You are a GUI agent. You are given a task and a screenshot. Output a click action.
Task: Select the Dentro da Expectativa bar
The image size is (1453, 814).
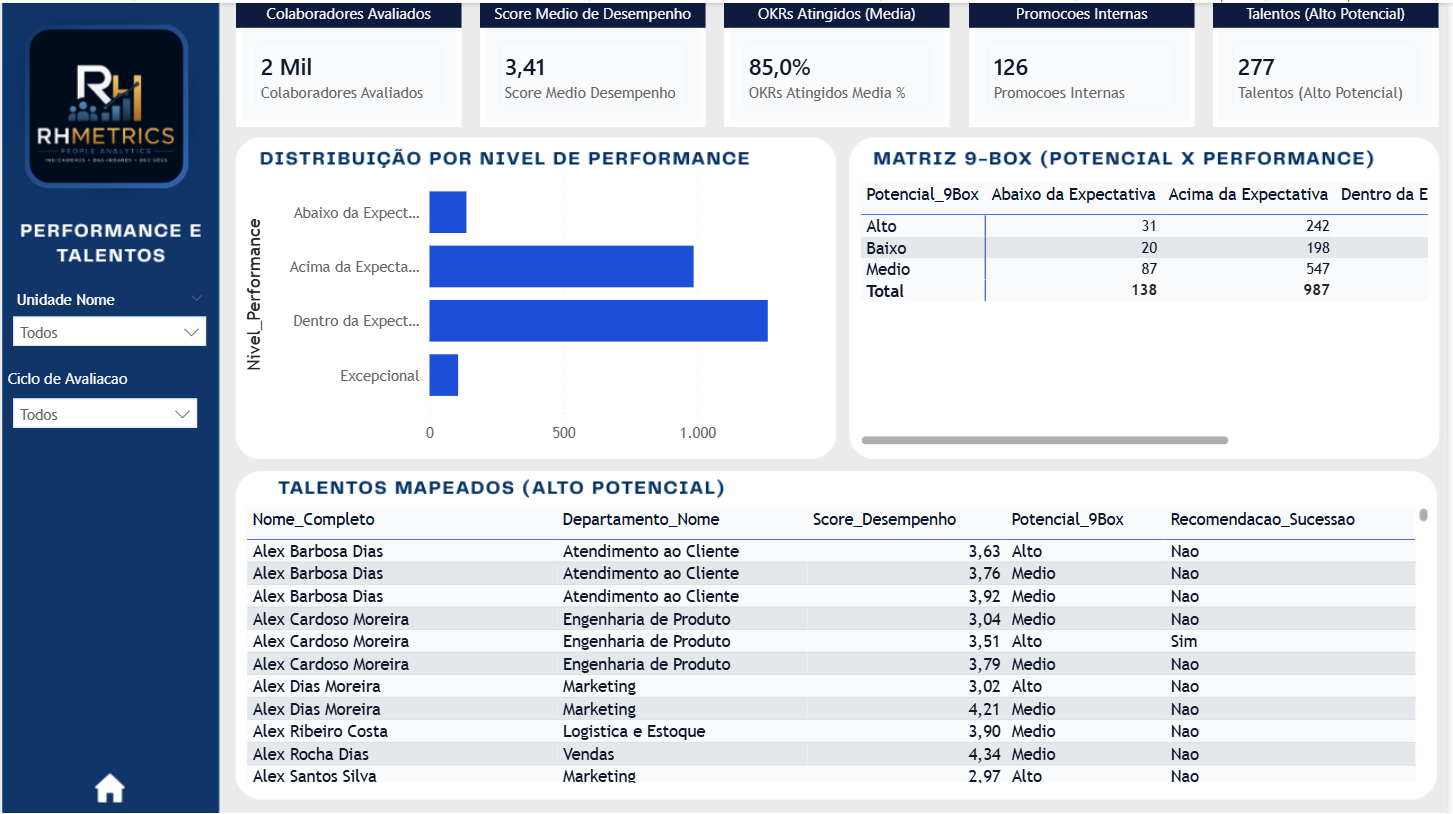598,321
